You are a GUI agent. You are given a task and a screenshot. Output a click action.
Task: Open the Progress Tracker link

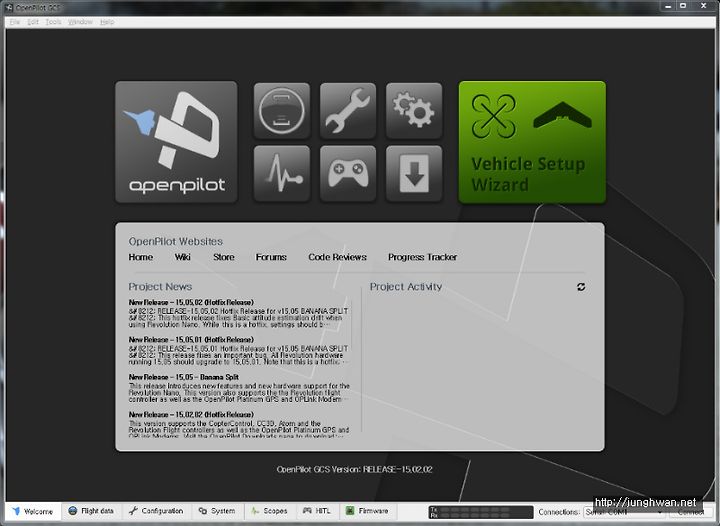click(x=422, y=257)
